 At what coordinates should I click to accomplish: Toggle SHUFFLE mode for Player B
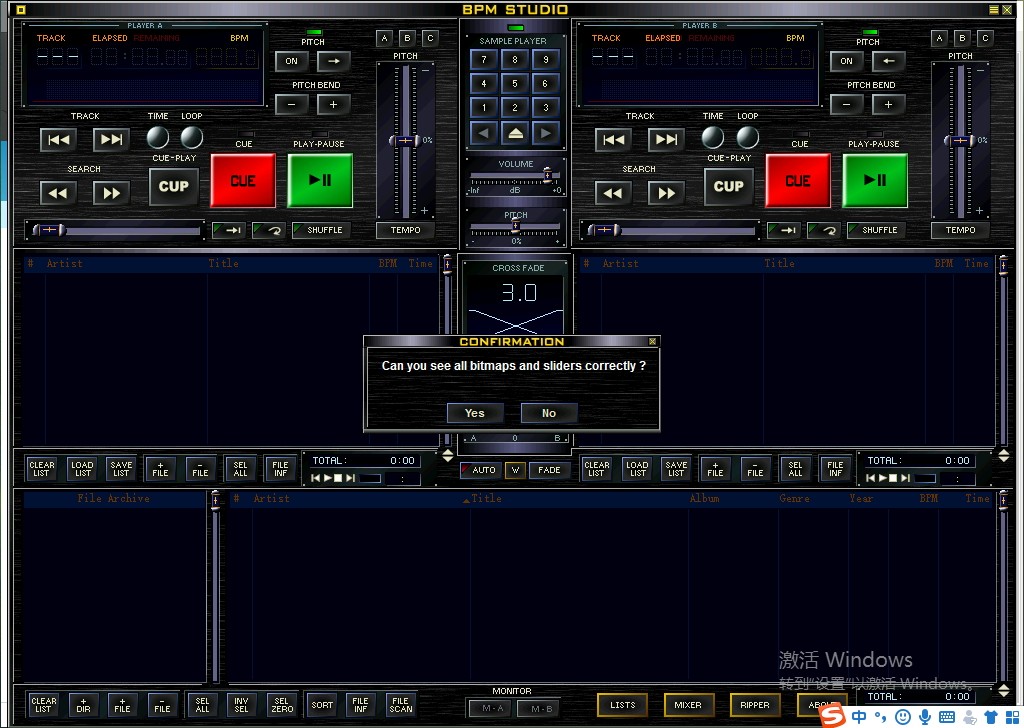(876, 230)
